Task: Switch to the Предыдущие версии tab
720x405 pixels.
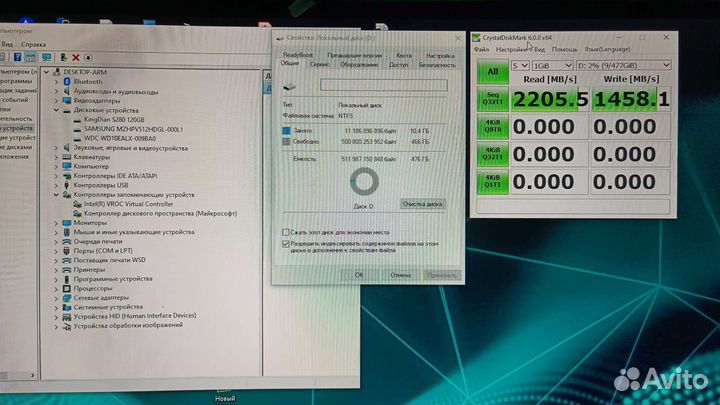Action: coord(354,55)
